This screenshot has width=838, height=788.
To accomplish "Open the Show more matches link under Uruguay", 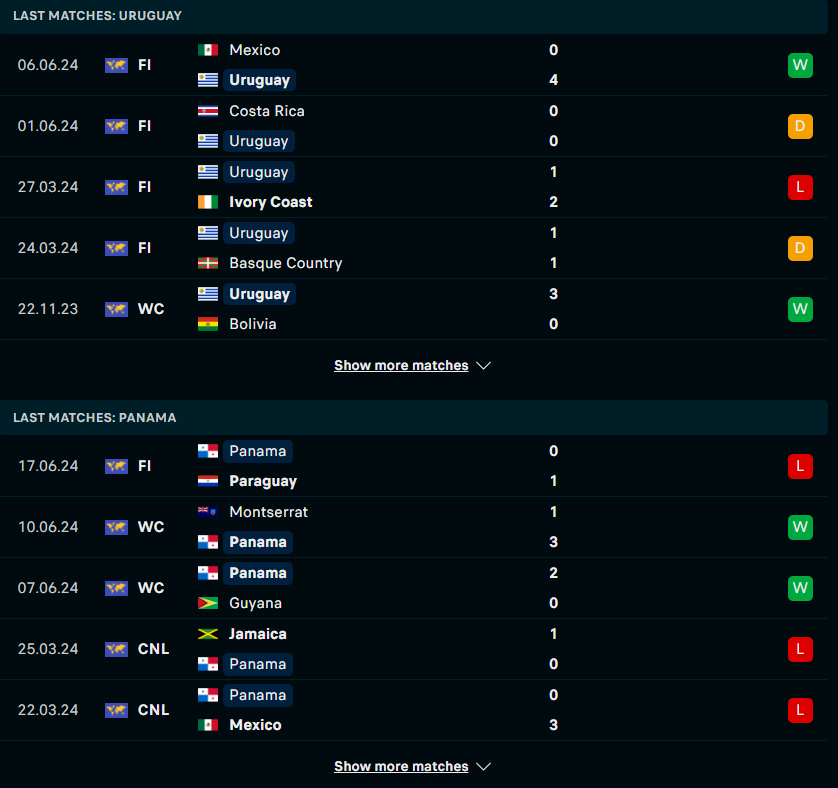I will tap(401, 365).
